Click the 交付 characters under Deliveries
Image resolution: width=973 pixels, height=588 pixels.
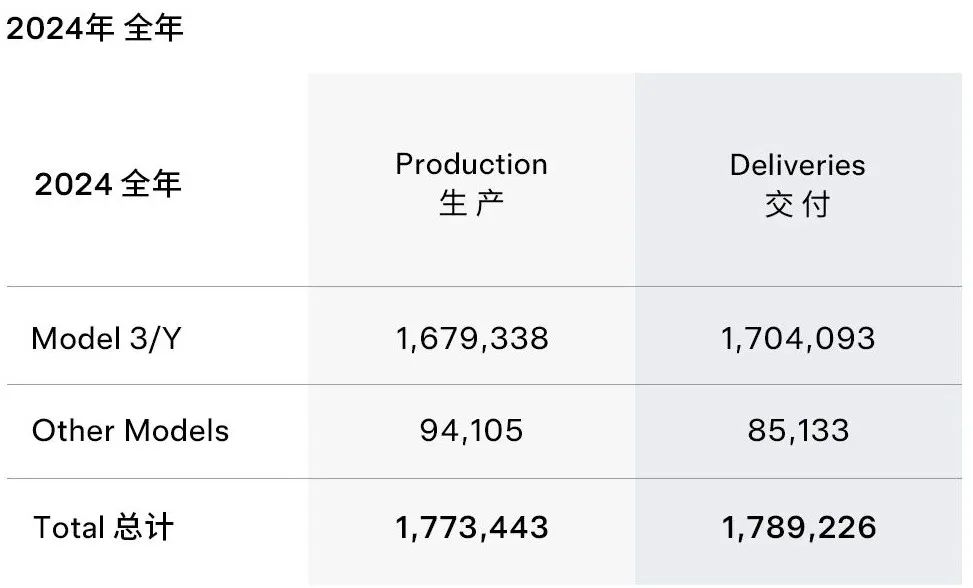(797, 204)
